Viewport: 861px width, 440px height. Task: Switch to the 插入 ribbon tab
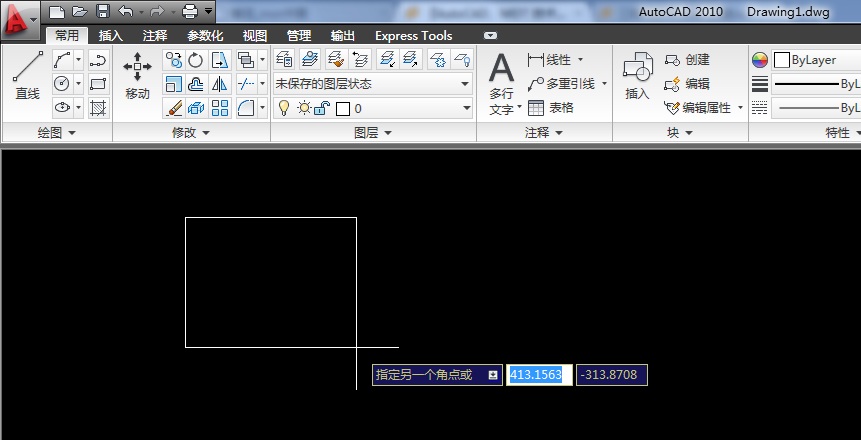pos(110,36)
